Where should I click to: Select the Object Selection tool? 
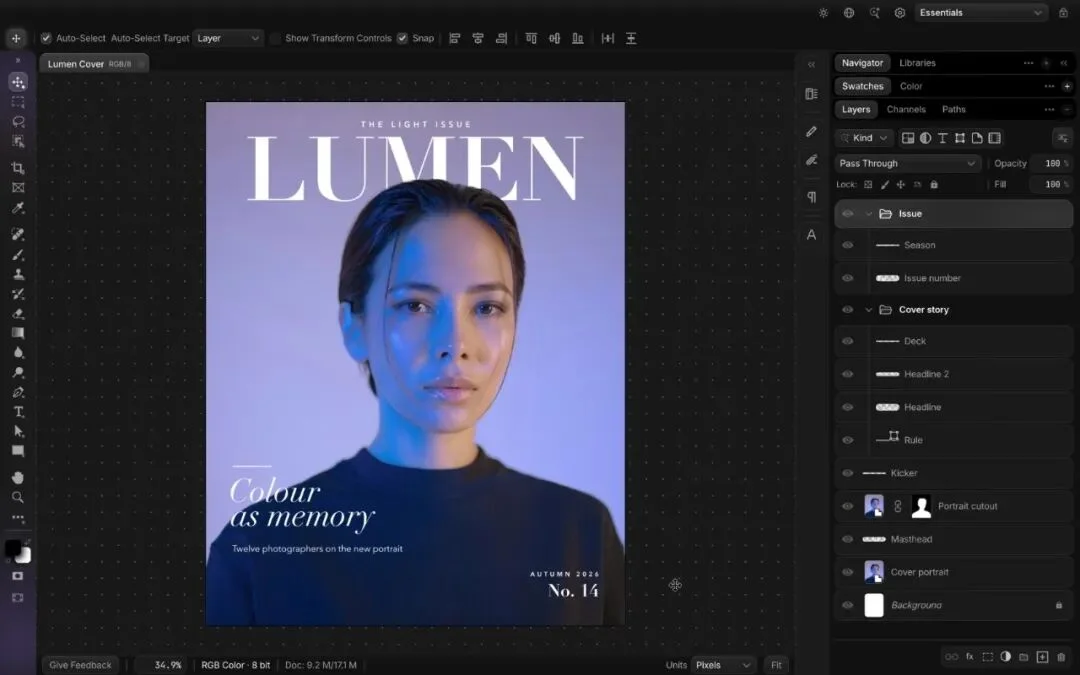18,141
